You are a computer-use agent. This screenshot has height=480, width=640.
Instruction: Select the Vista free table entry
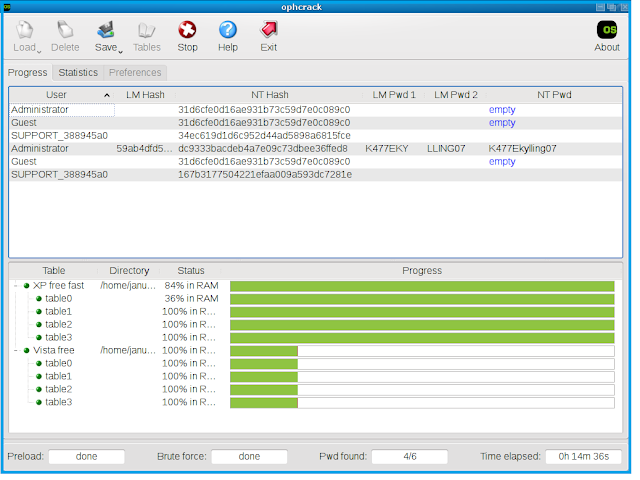click(53, 351)
